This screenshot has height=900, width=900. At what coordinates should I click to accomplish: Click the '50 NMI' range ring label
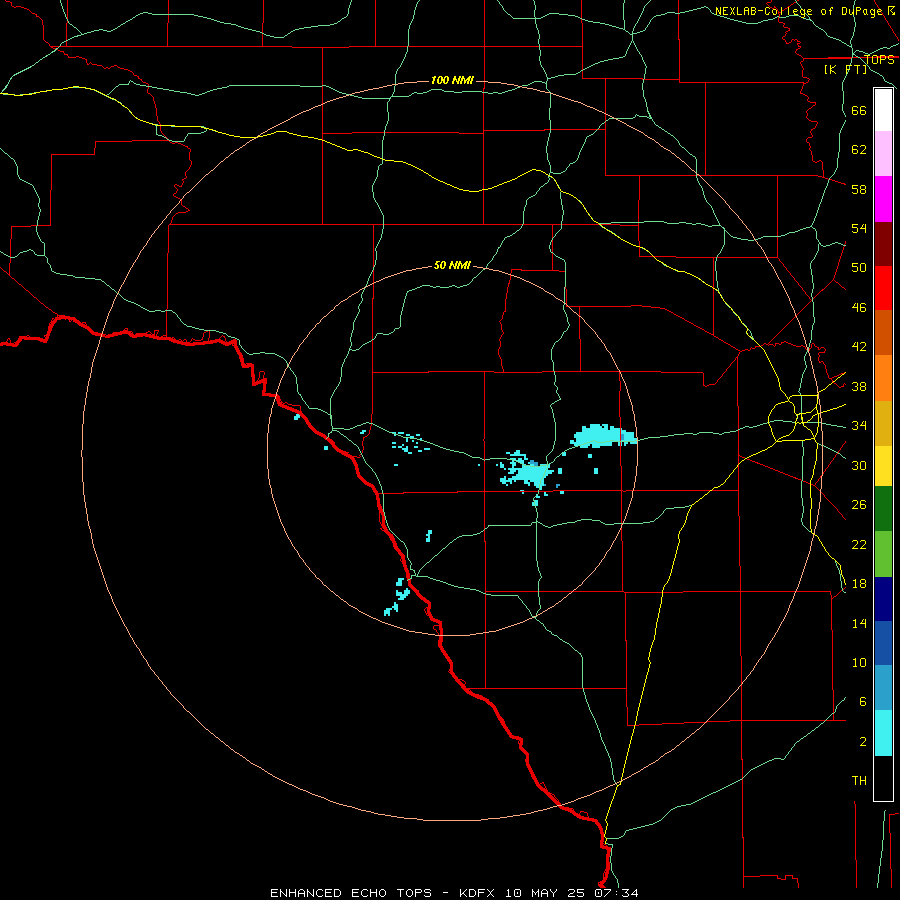(452, 265)
